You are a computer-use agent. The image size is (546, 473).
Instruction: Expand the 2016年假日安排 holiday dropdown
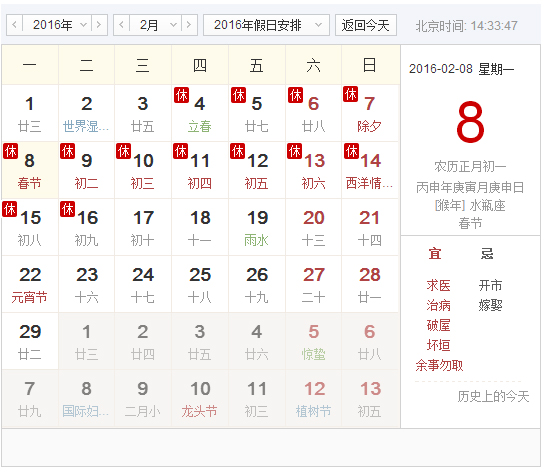click(x=266, y=25)
